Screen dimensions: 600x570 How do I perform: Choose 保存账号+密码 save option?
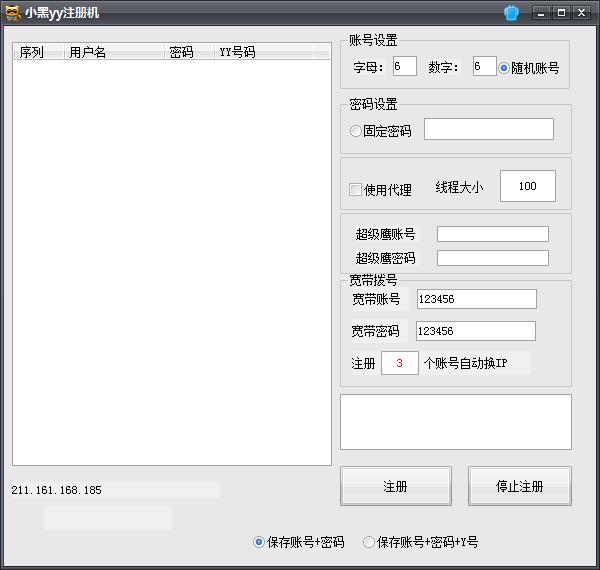pos(259,542)
